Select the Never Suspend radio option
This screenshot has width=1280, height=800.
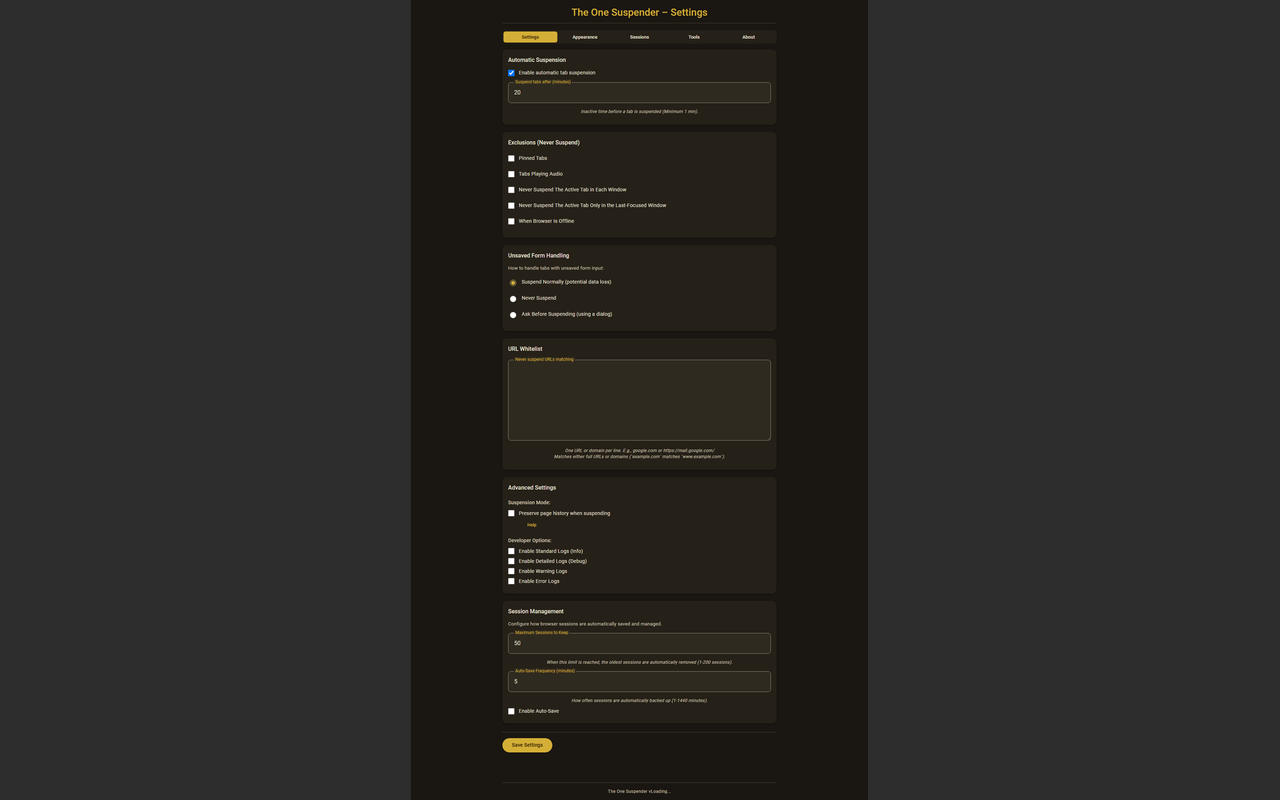[x=513, y=299]
